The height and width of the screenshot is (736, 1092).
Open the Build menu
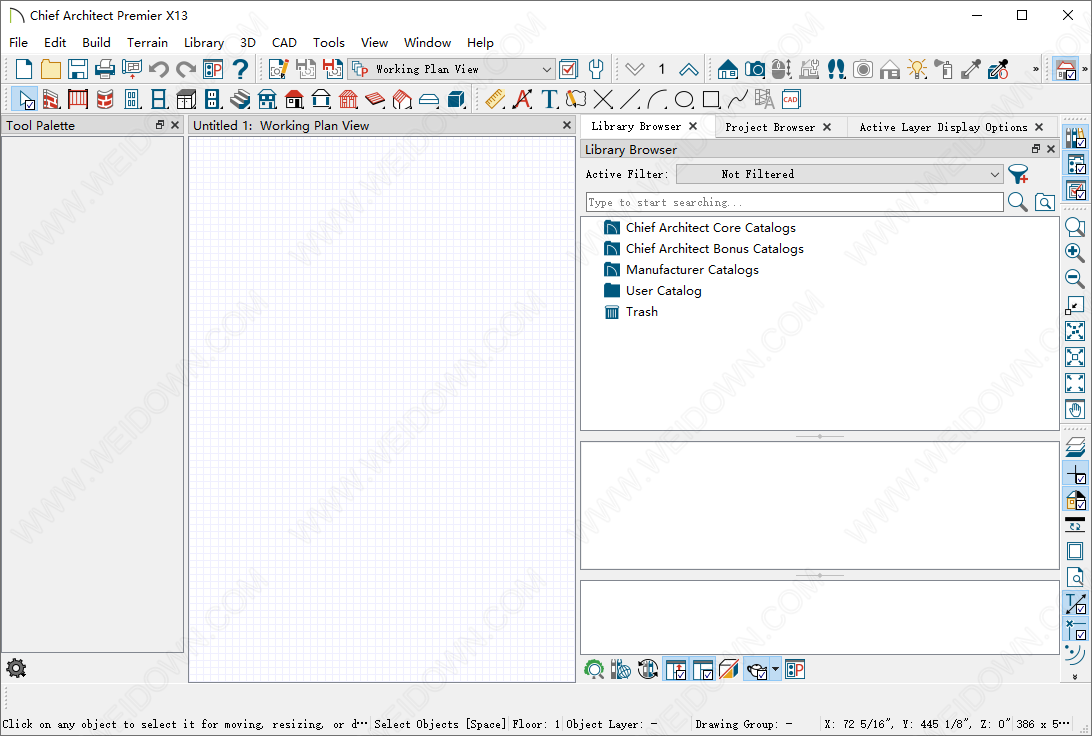[96, 42]
